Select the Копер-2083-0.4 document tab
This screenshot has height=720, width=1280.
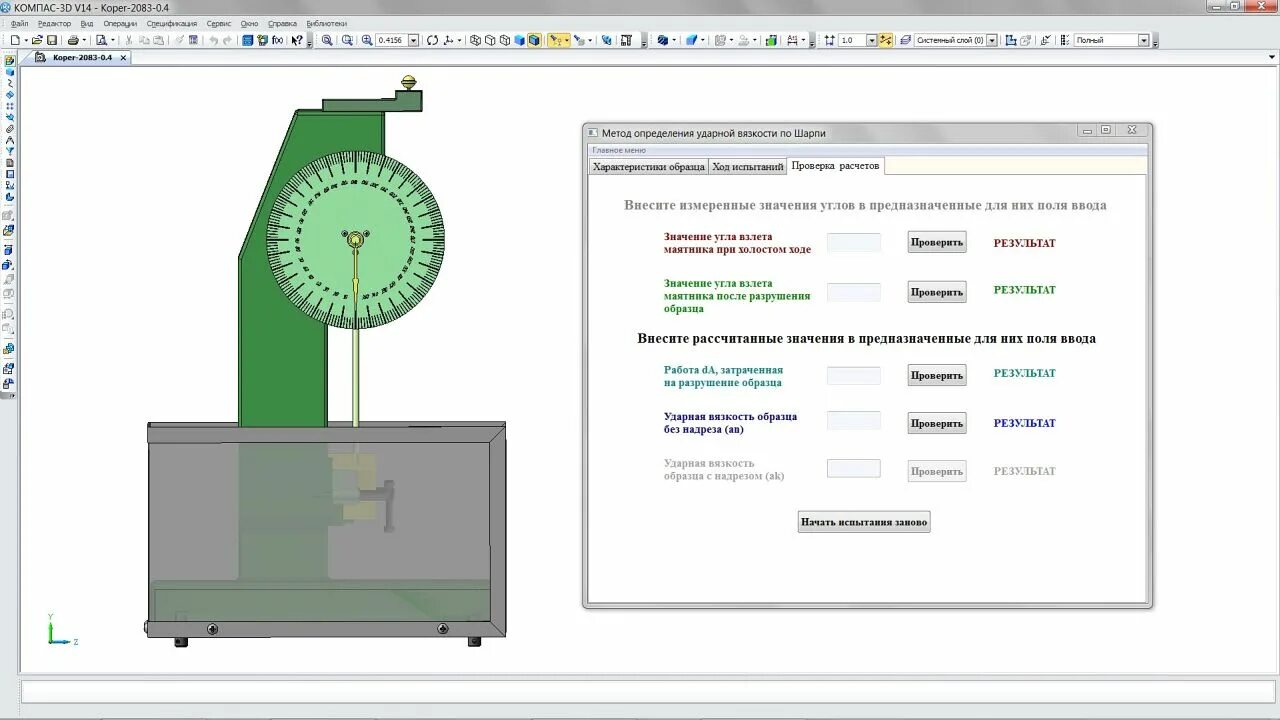point(82,58)
